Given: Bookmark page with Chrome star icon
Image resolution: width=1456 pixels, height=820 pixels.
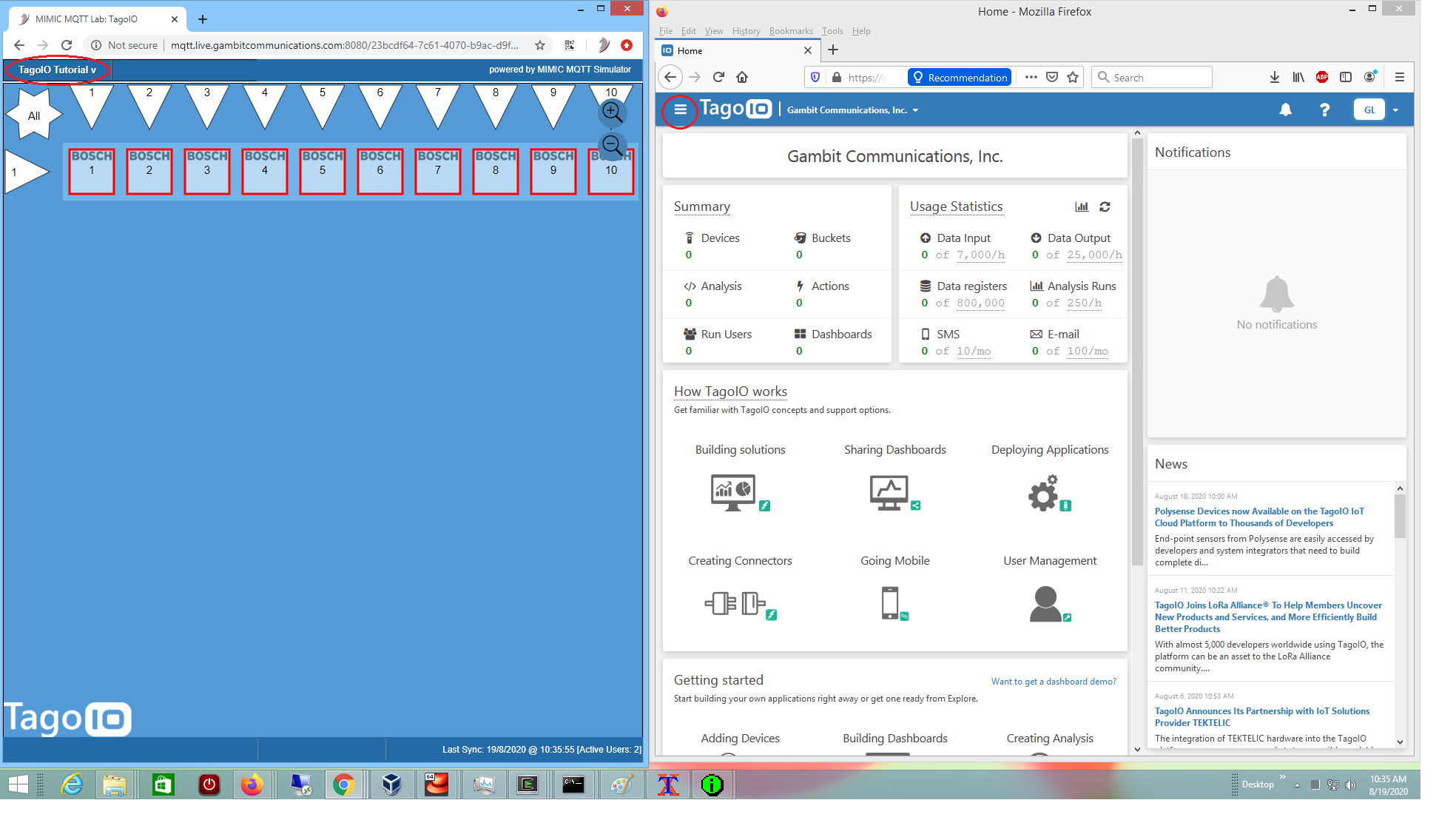Looking at the screenshot, I should (x=540, y=45).
